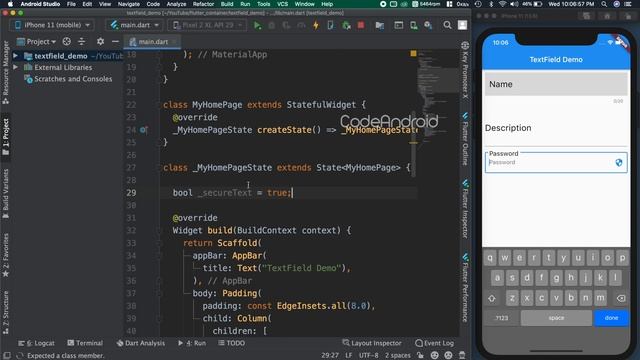This screenshot has height=360, width=640.
Task: Open project settings gear in Project panel
Action: [100, 42]
